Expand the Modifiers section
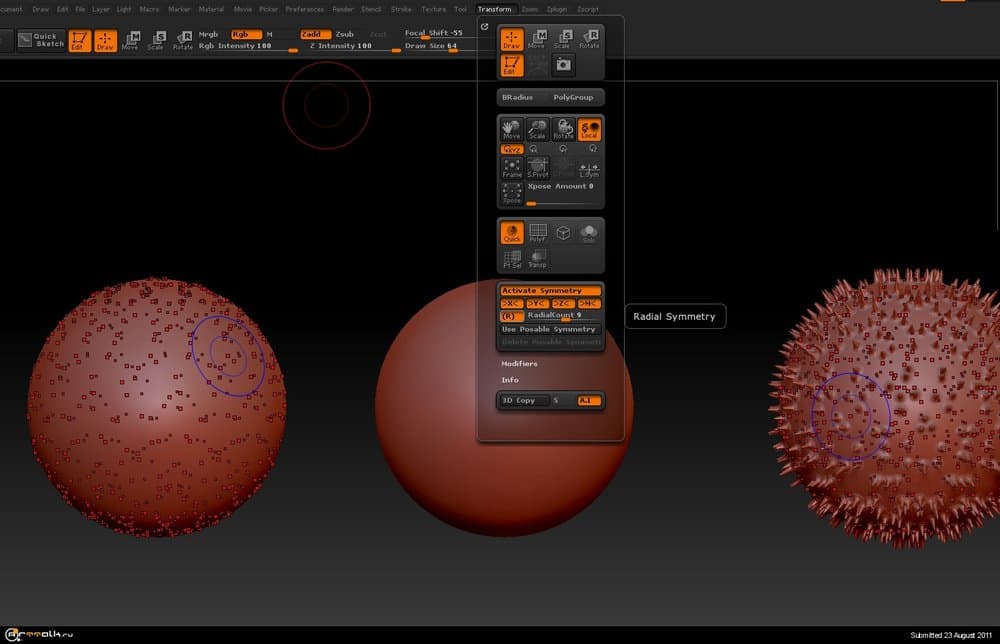1000x644 pixels. (x=519, y=364)
